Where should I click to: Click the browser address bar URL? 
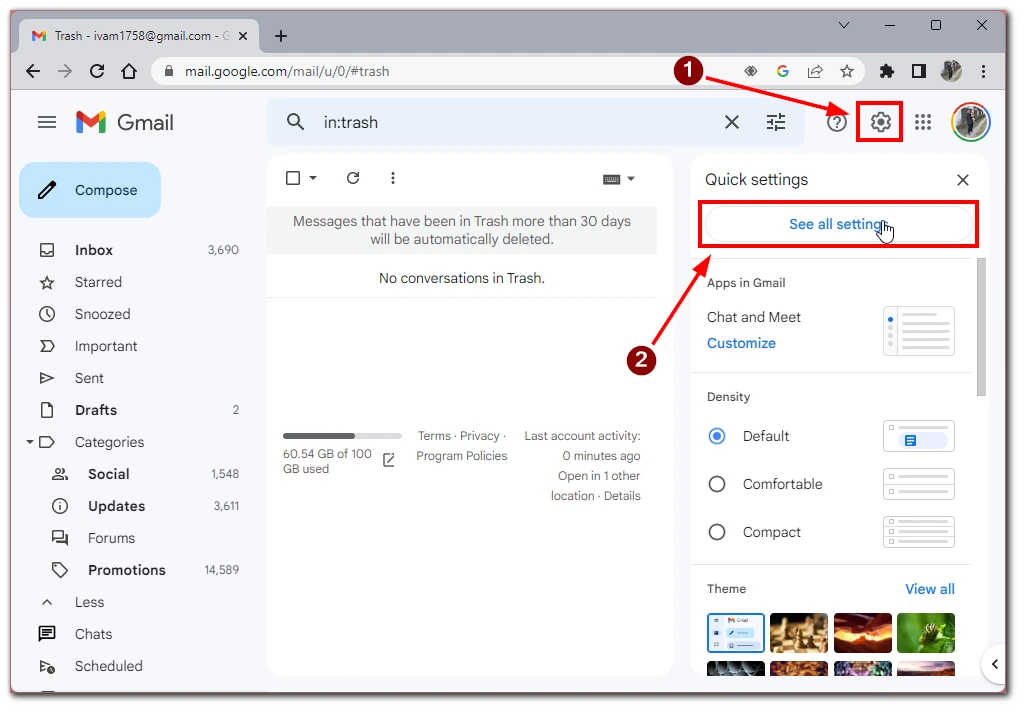287,71
